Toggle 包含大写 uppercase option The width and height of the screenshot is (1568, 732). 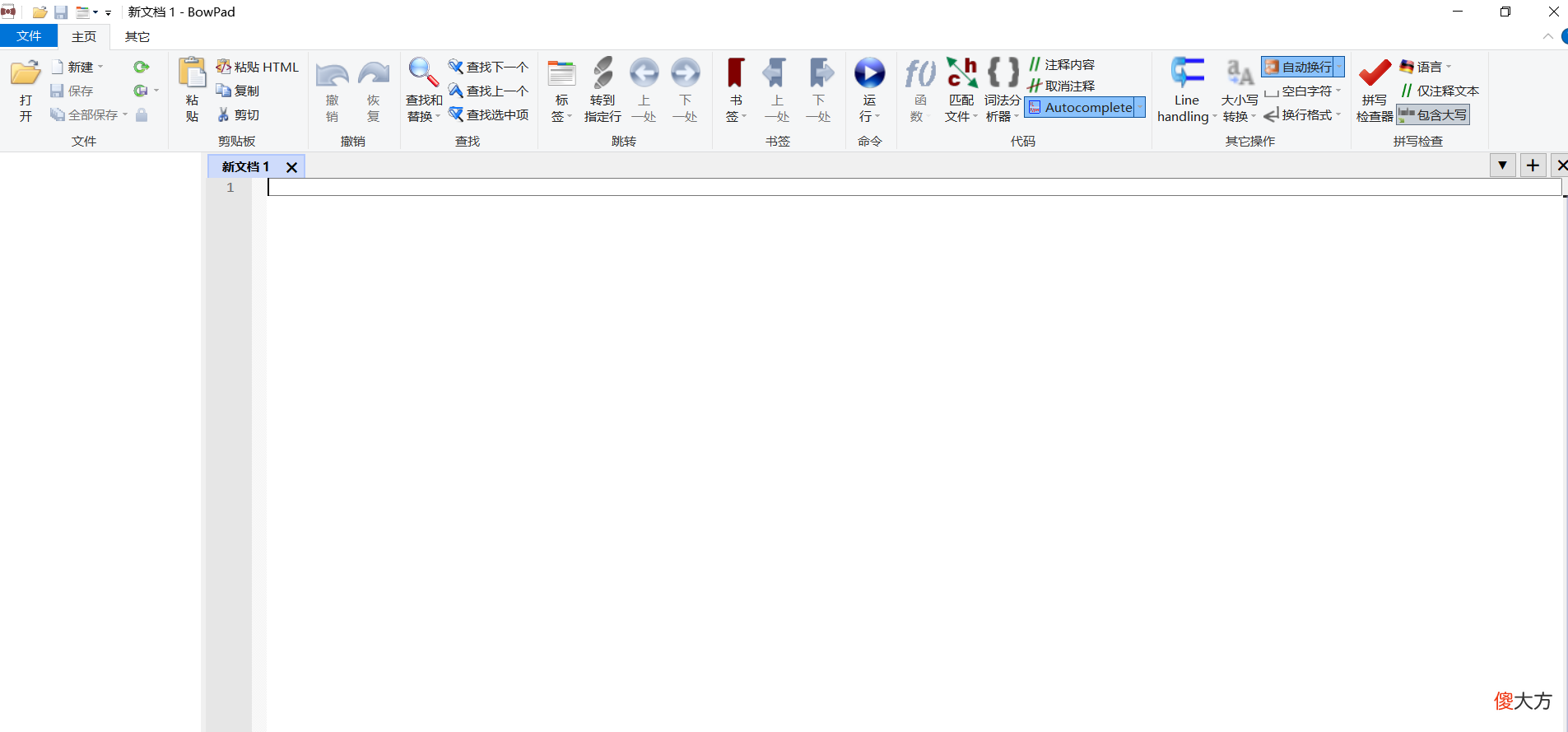pos(1433,115)
